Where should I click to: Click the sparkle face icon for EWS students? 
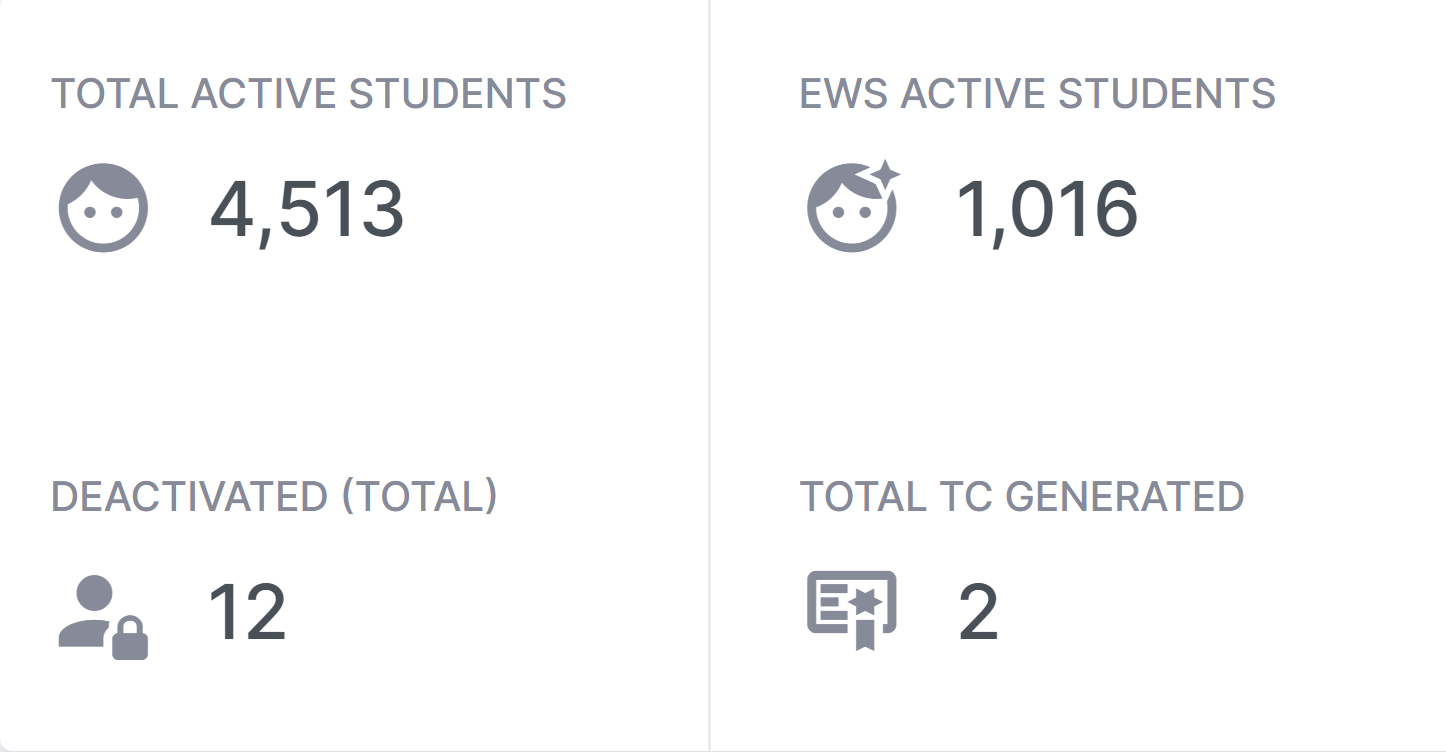tap(851, 208)
